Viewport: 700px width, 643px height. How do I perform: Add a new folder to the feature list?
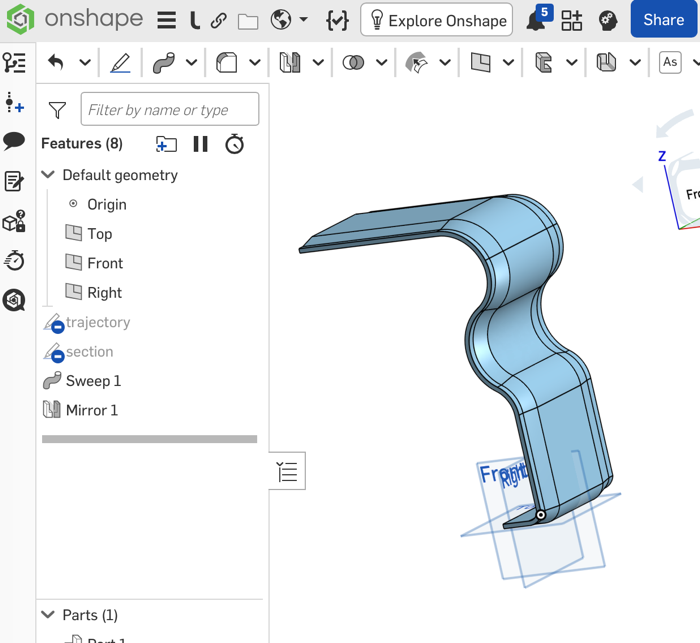166,144
